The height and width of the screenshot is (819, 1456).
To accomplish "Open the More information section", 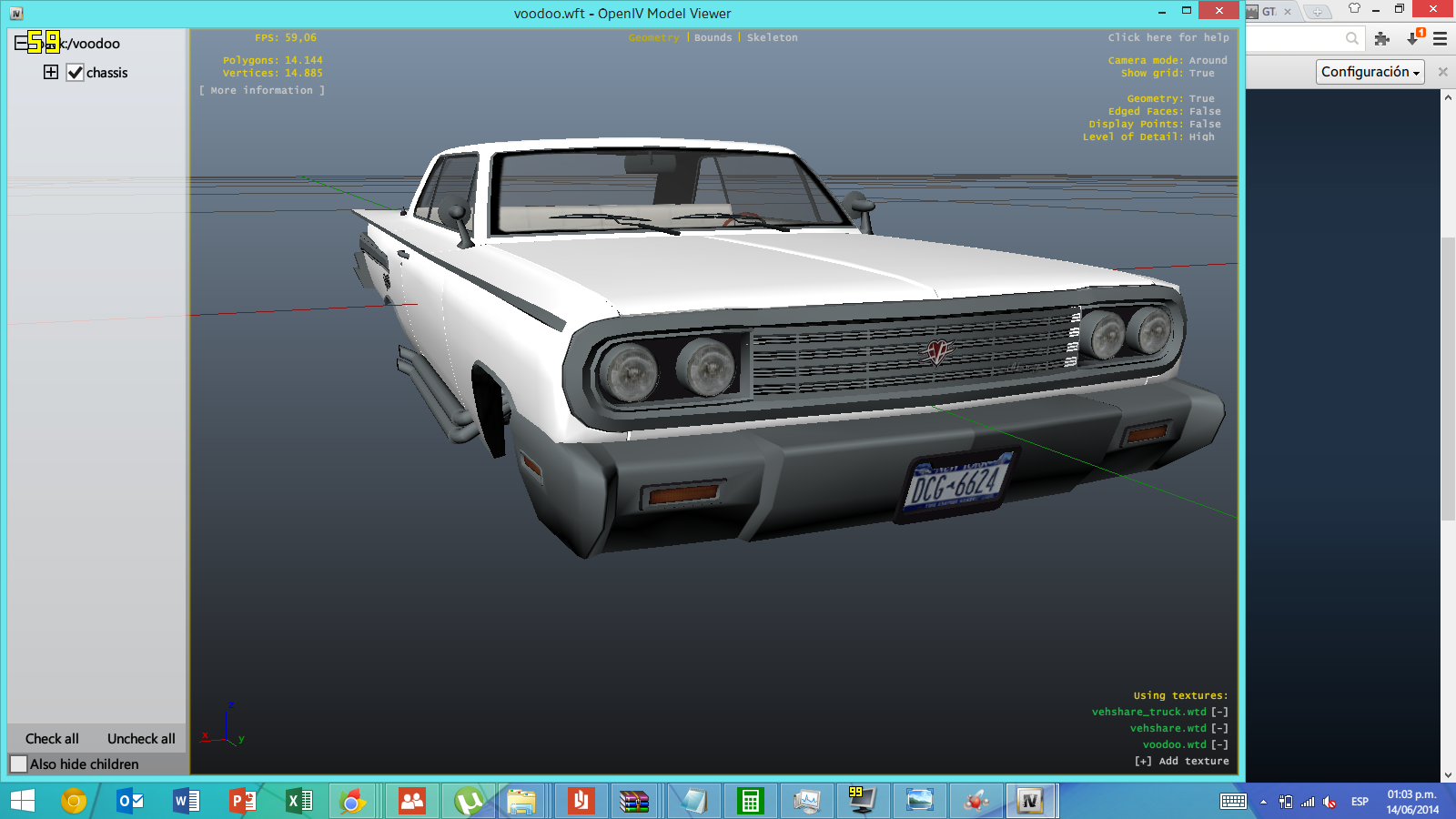I will pyautogui.click(x=262, y=90).
